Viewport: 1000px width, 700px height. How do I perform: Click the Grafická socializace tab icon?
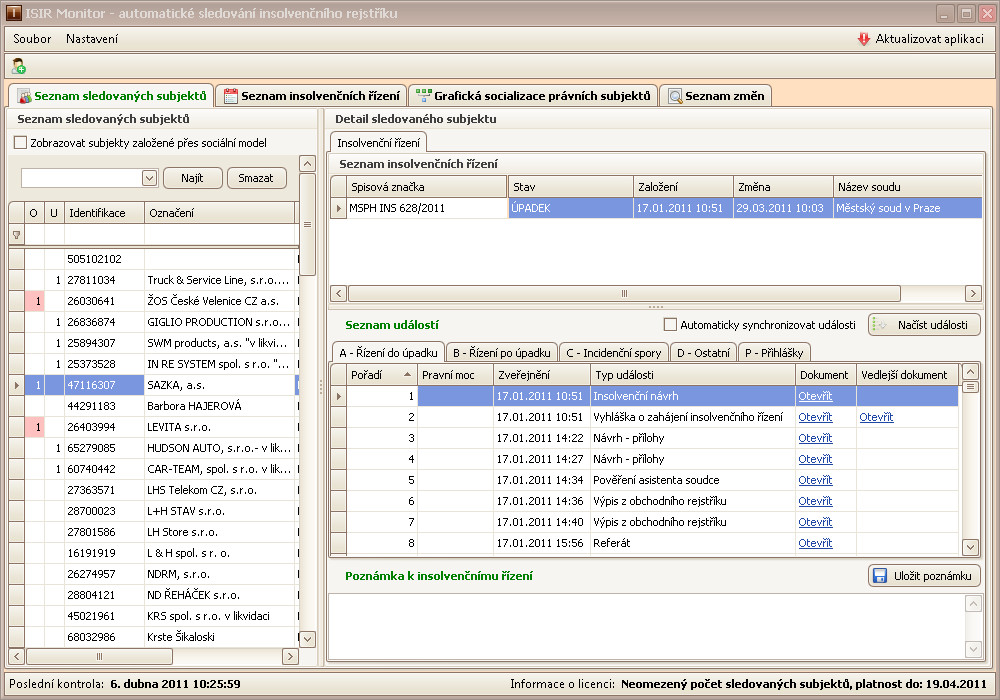click(424, 96)
